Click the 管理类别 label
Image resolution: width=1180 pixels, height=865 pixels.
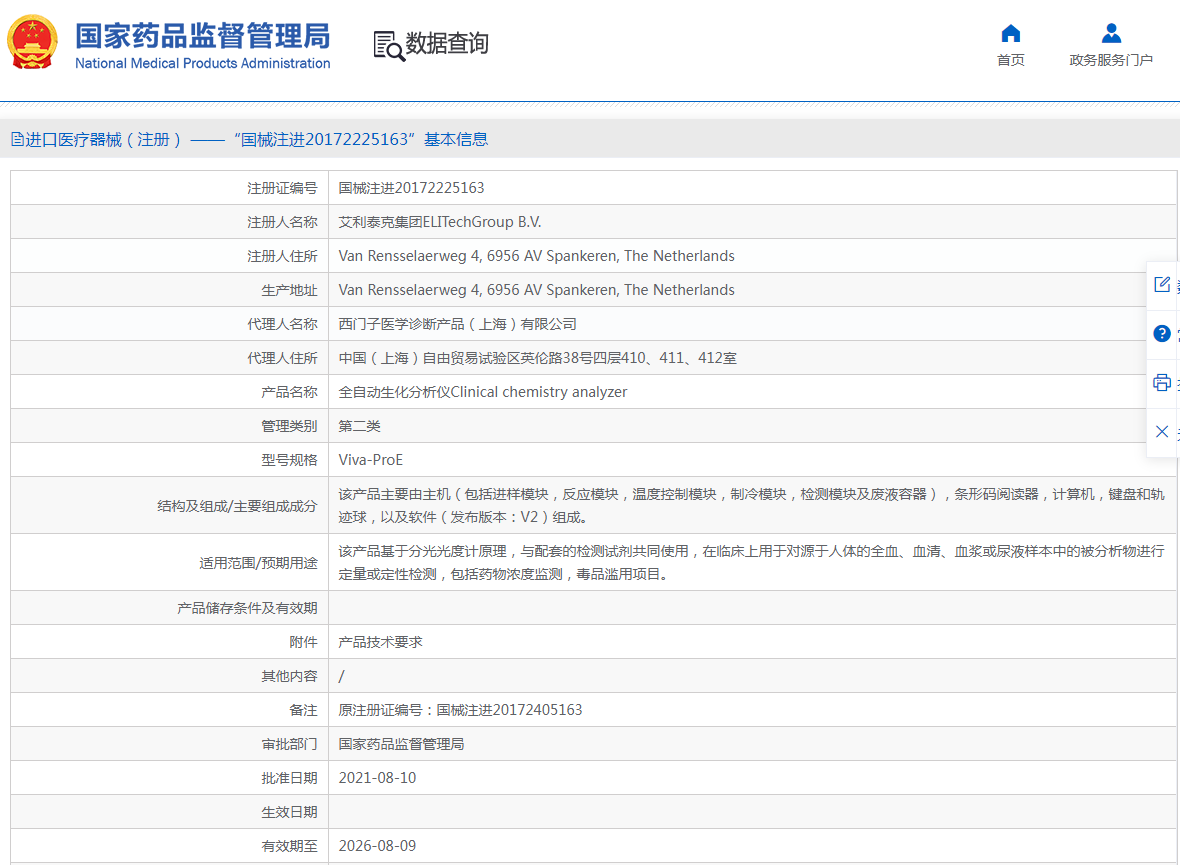pyautogui.click(x=289, y=426)
